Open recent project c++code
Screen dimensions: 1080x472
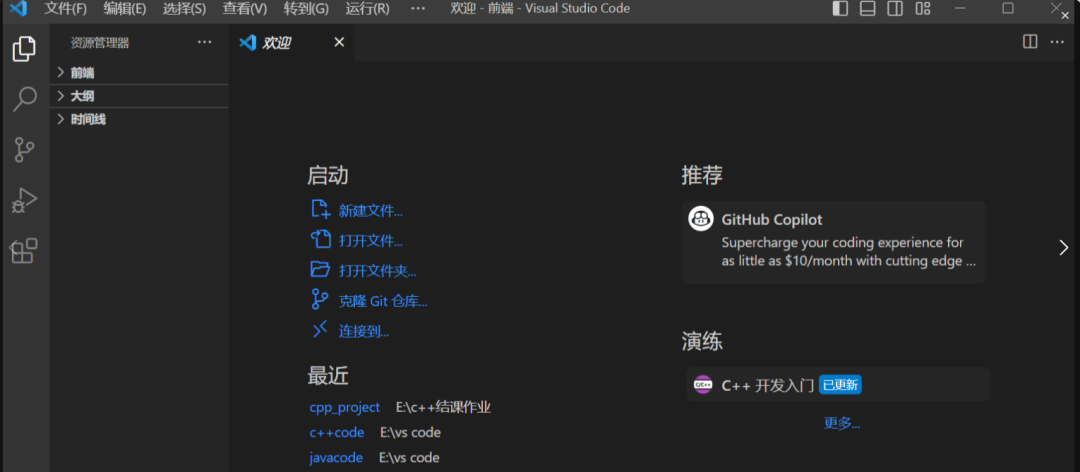(337, 433)
